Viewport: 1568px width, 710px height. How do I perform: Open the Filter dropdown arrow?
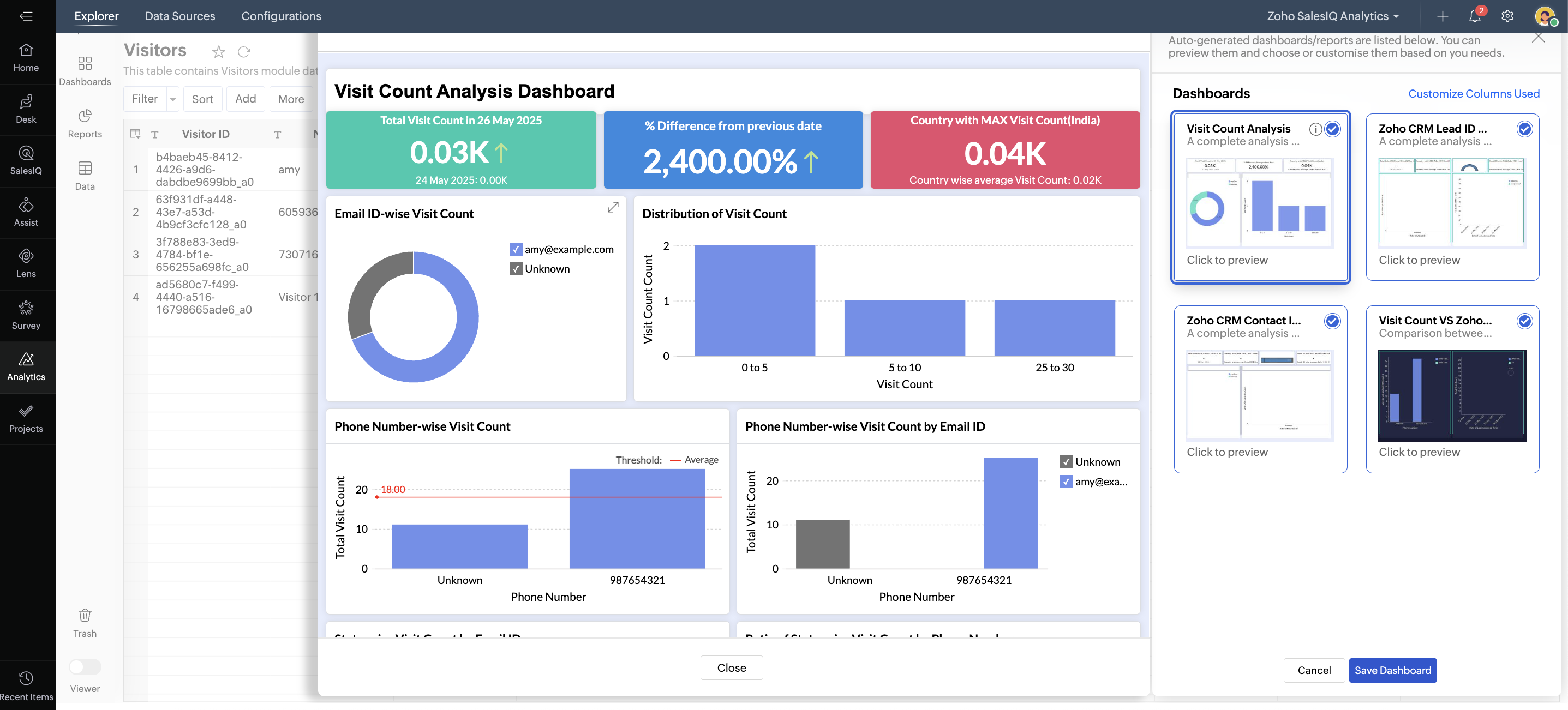click(173, 99)
